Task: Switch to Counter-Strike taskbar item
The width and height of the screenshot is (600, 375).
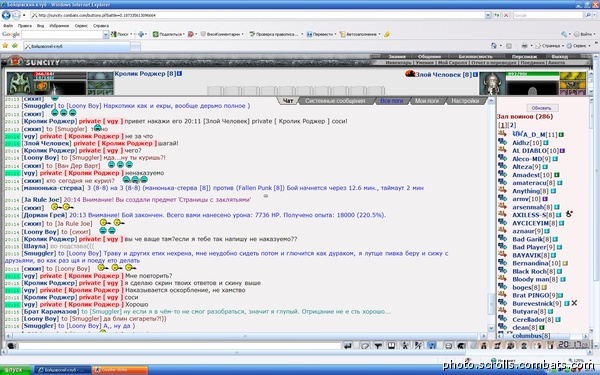Action: (119, 370)
